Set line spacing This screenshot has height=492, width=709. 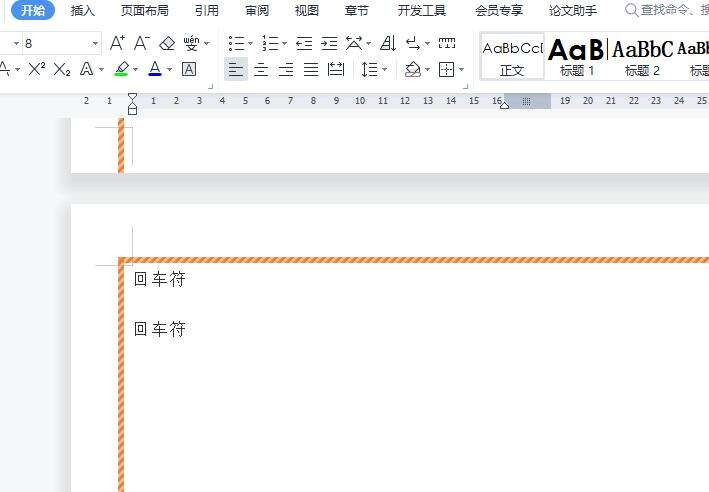click(x=369, y=69)
